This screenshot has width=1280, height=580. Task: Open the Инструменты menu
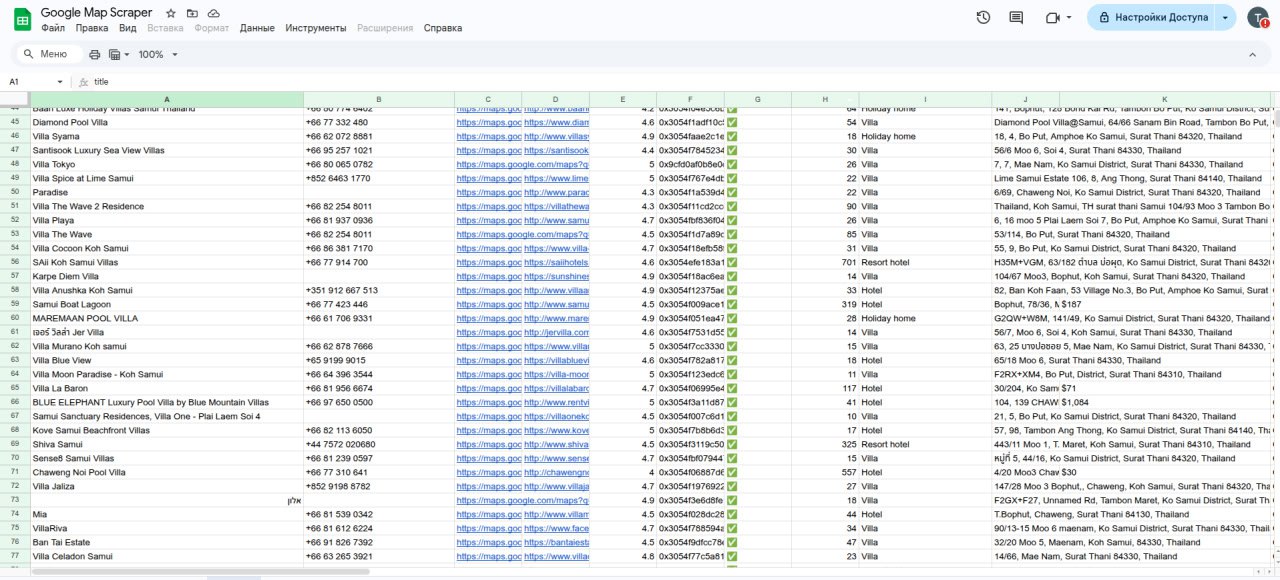coord(315,28)
